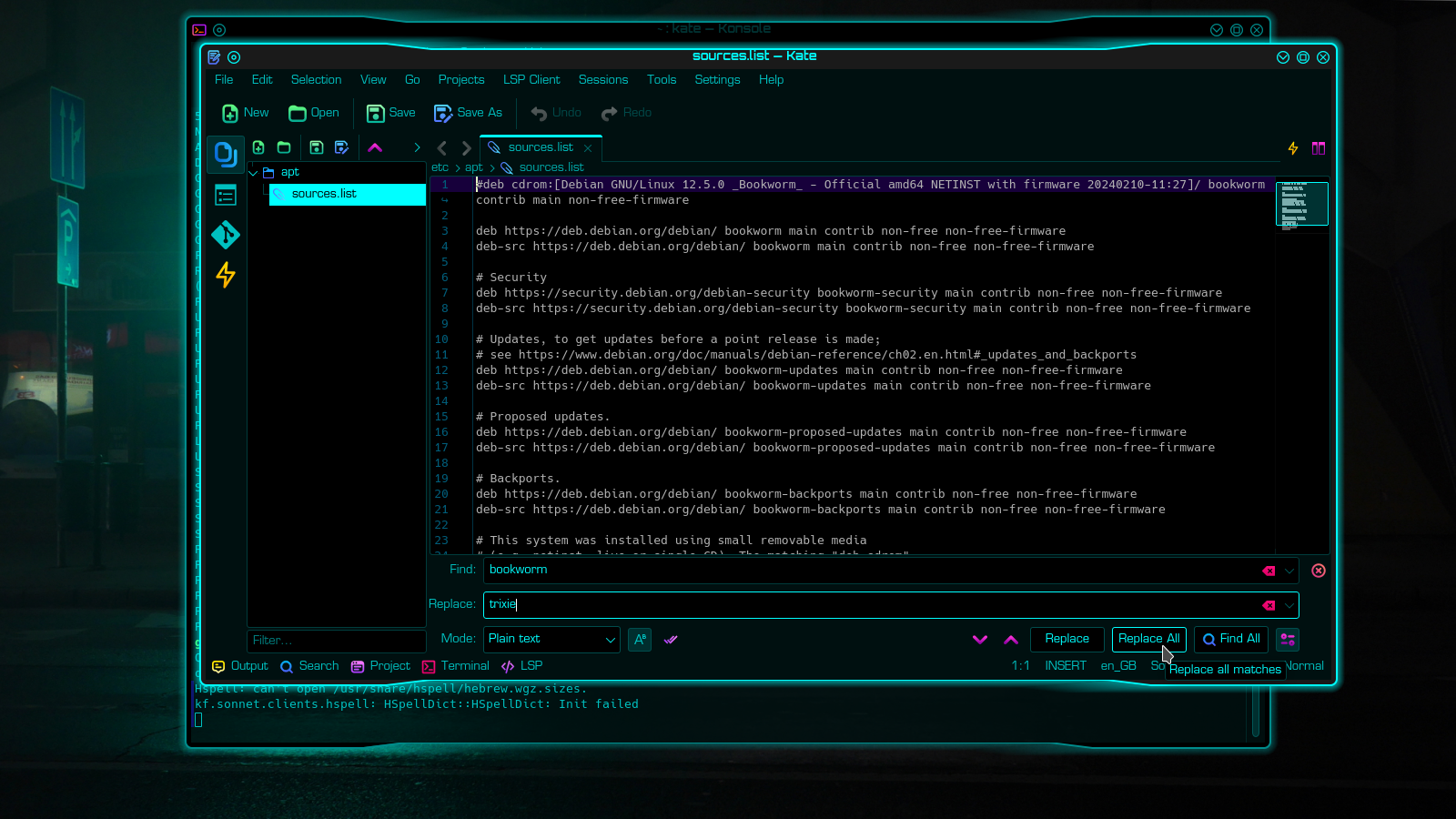Show the Project panel
This screenshot has width=1456, height=819.
coord(380,666)
